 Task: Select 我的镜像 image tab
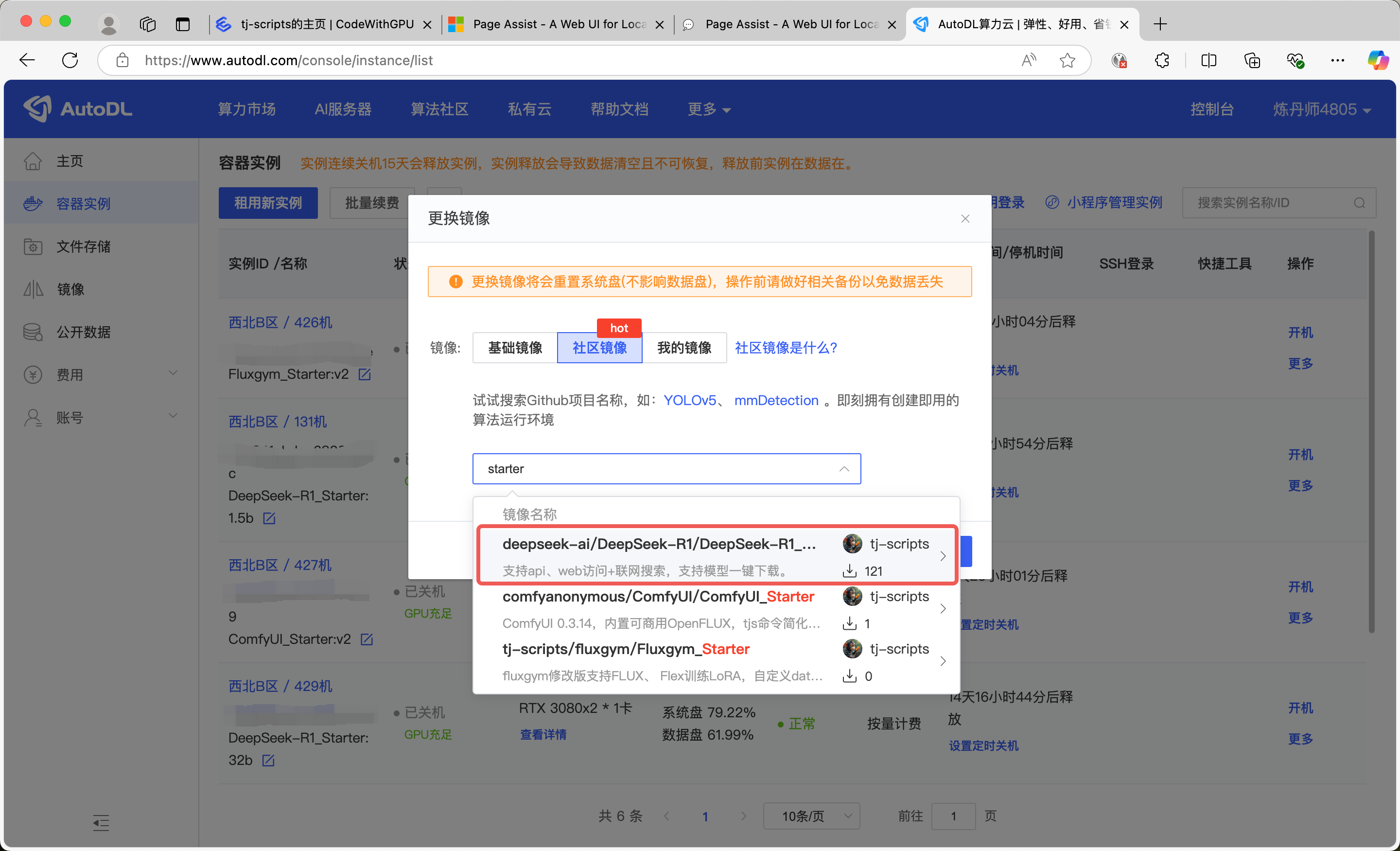[684, 347]
